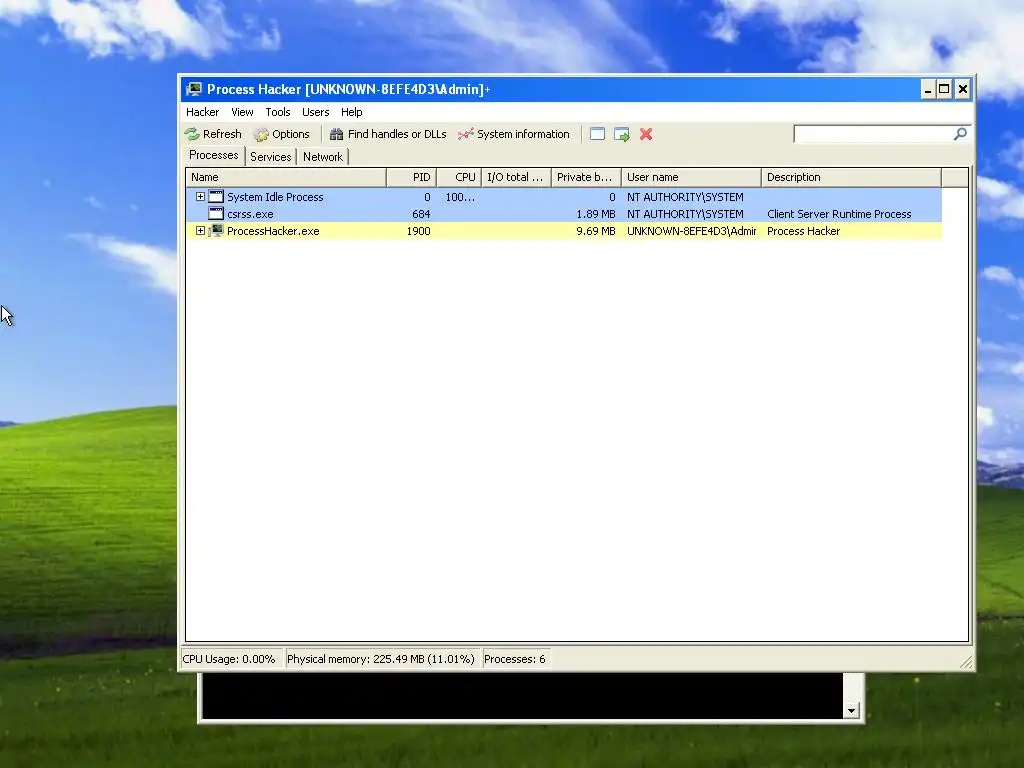Image resolution: width=1024 pixels, height=768 pixels.
Task: Click the 1.89 MB private bytes cell
Action: tap(596, 214)
